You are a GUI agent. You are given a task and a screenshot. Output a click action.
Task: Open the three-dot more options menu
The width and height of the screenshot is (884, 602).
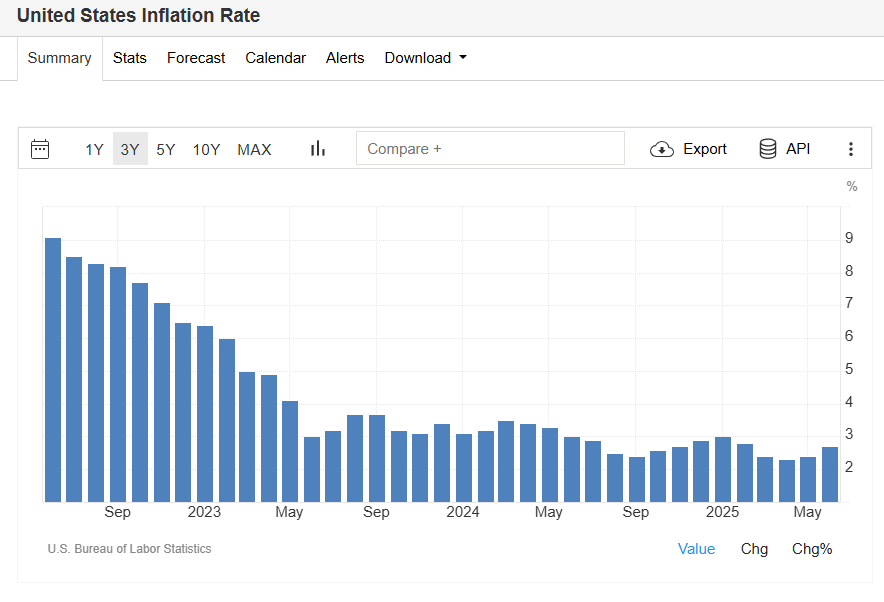851,149
